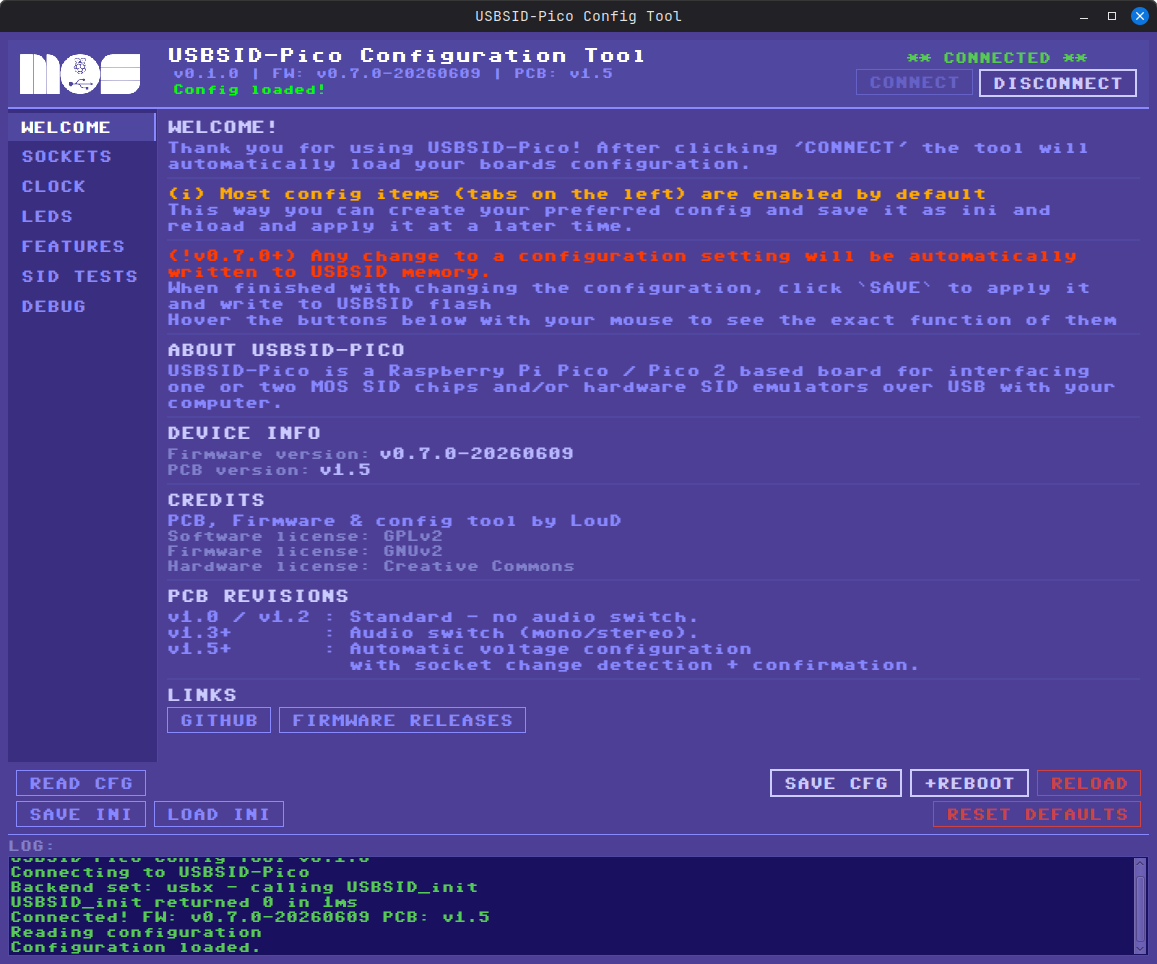Viewport: 1157px width, 964px height.
Task: Maximize the Config Tool window
Action: (1112, 16)
